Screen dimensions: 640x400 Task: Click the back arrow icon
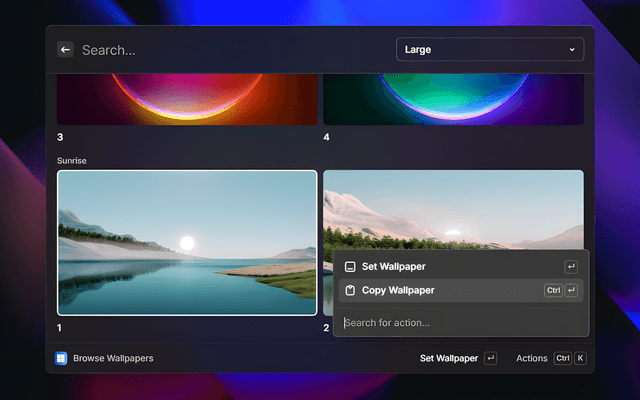(65, 49)
